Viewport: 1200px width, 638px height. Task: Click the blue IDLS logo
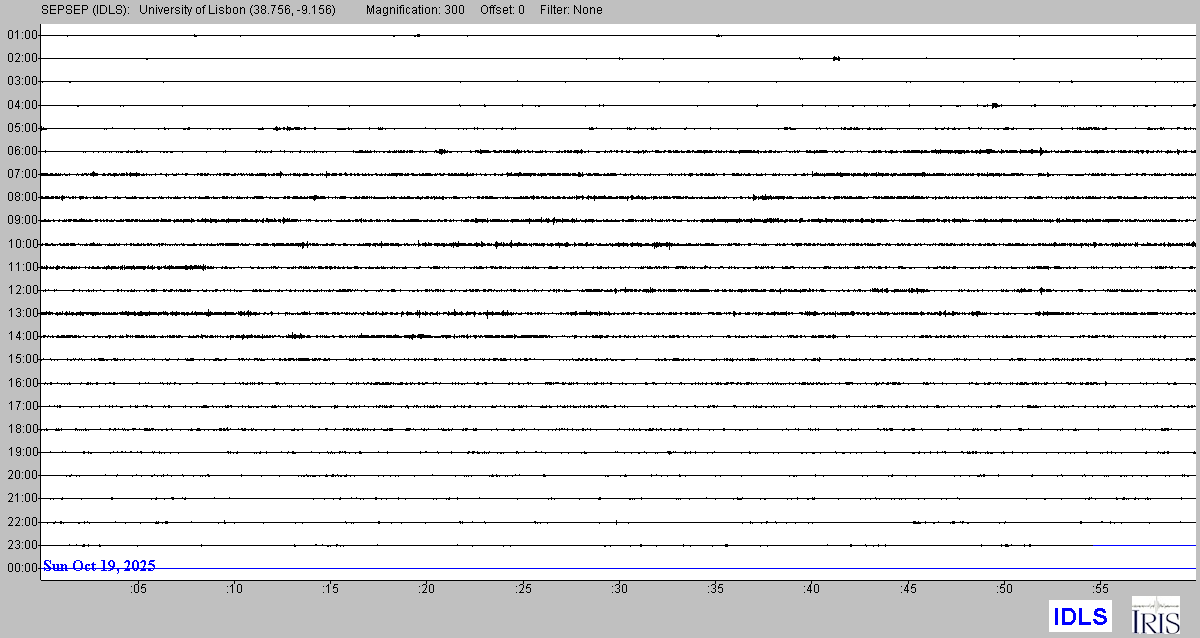tap(1080, 616)
